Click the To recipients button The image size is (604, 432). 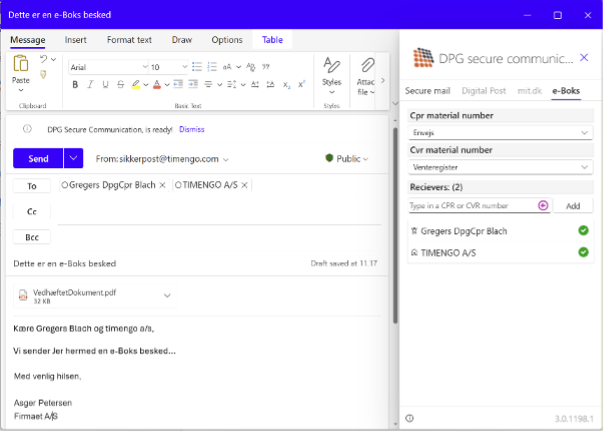click(32, 186)
